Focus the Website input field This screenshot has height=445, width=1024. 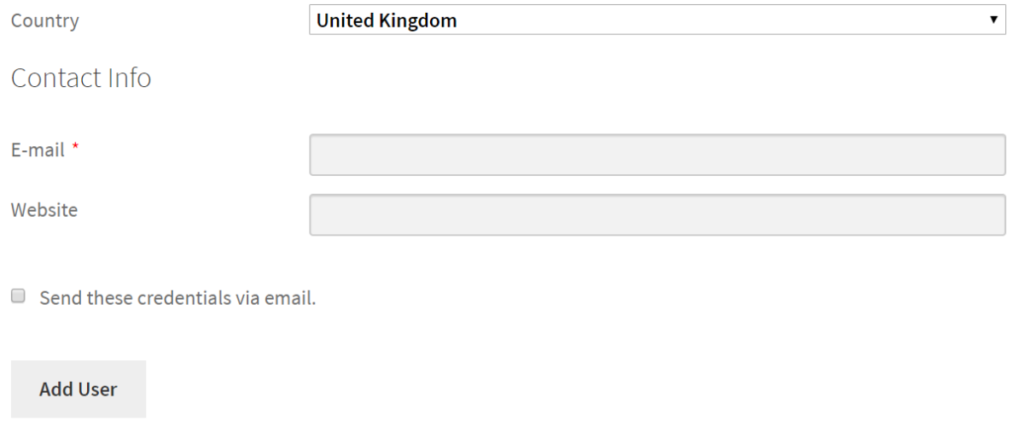[657, 214]
